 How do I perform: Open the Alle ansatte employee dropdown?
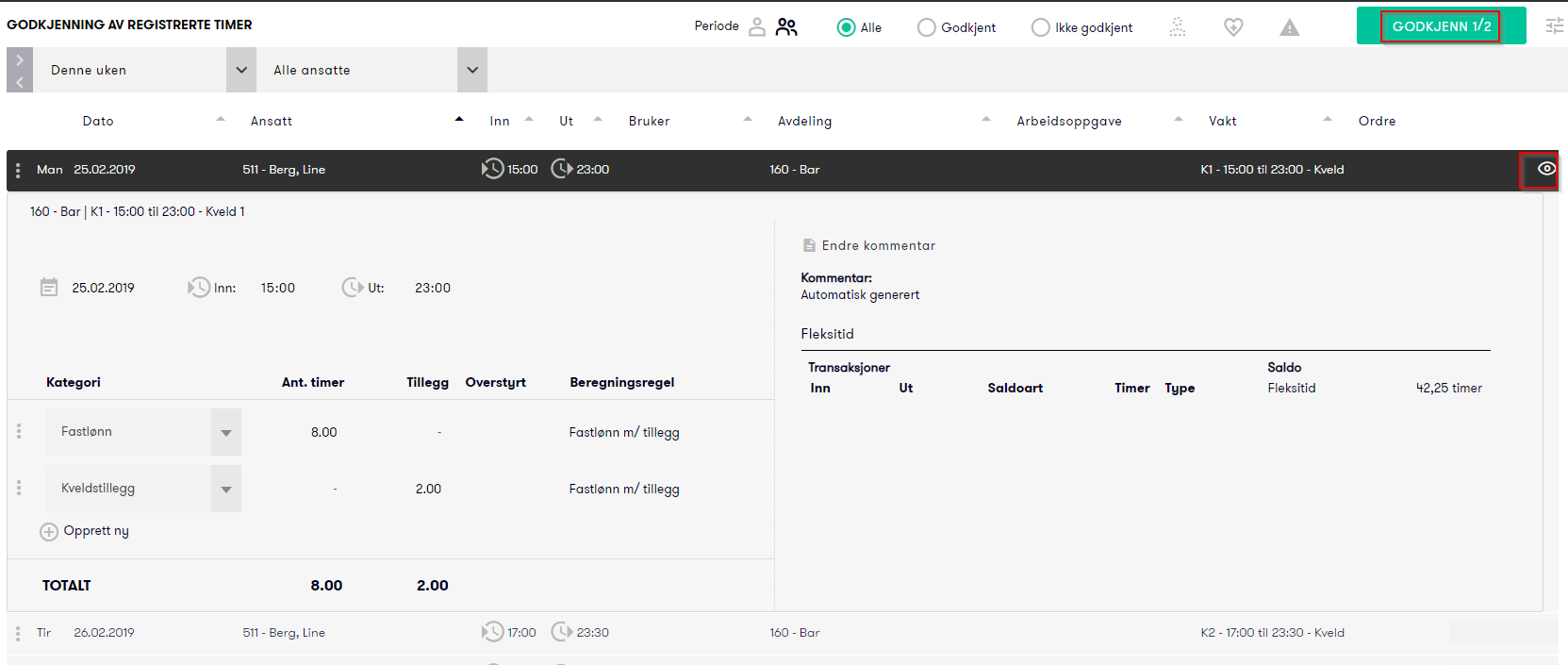[471, 70]
